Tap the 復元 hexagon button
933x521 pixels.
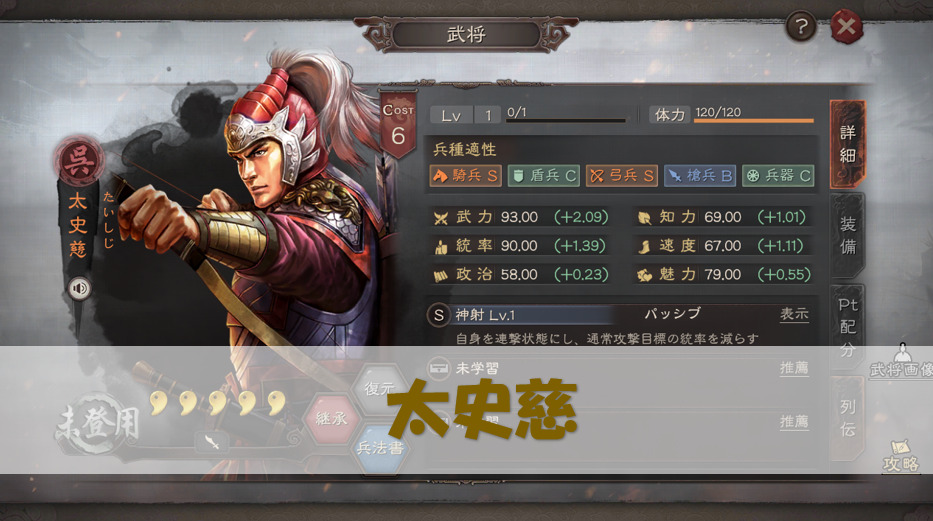click(x=380, y=389)
